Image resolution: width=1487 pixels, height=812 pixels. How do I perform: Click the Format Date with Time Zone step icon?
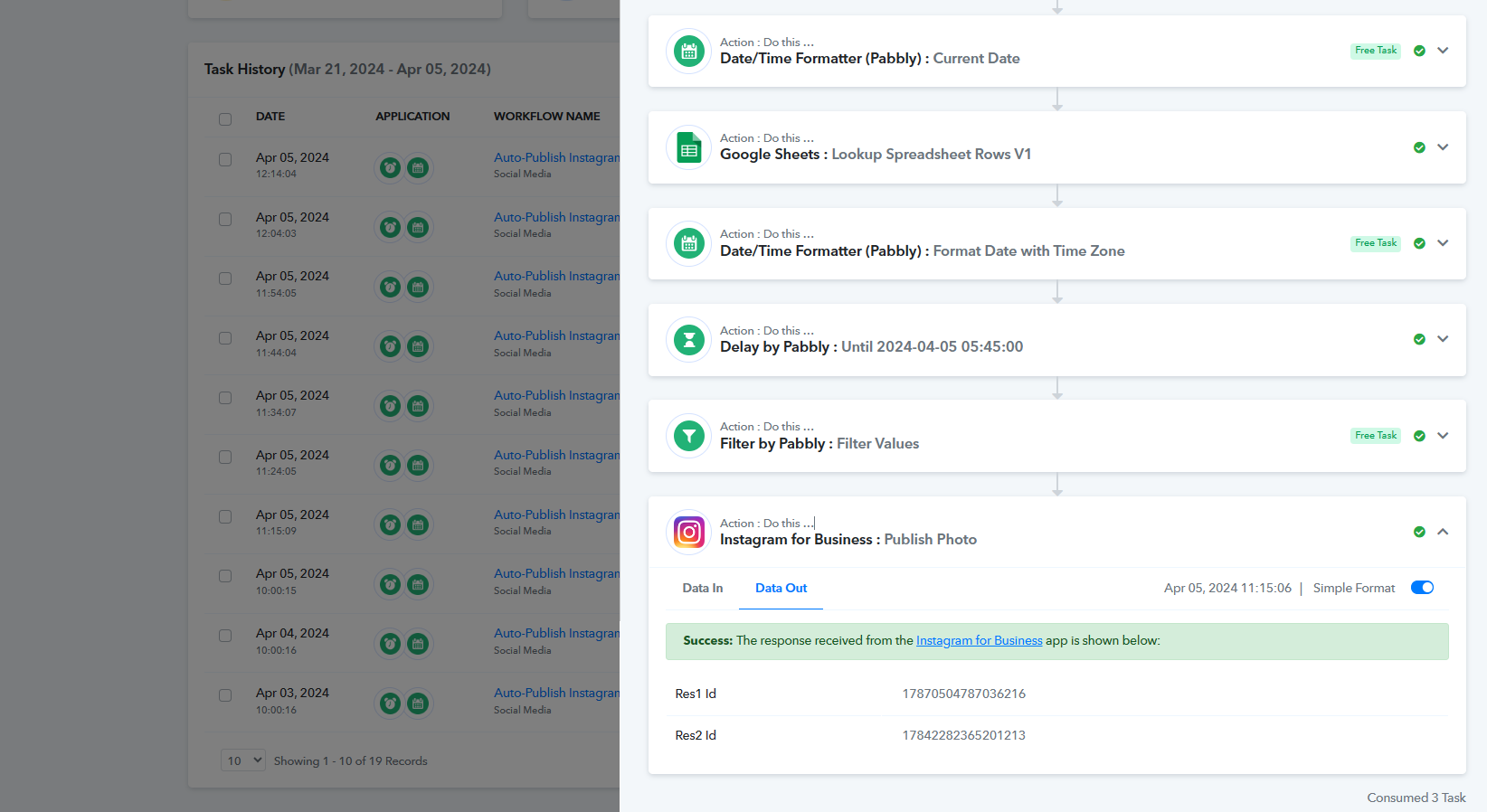pos(688,243)
